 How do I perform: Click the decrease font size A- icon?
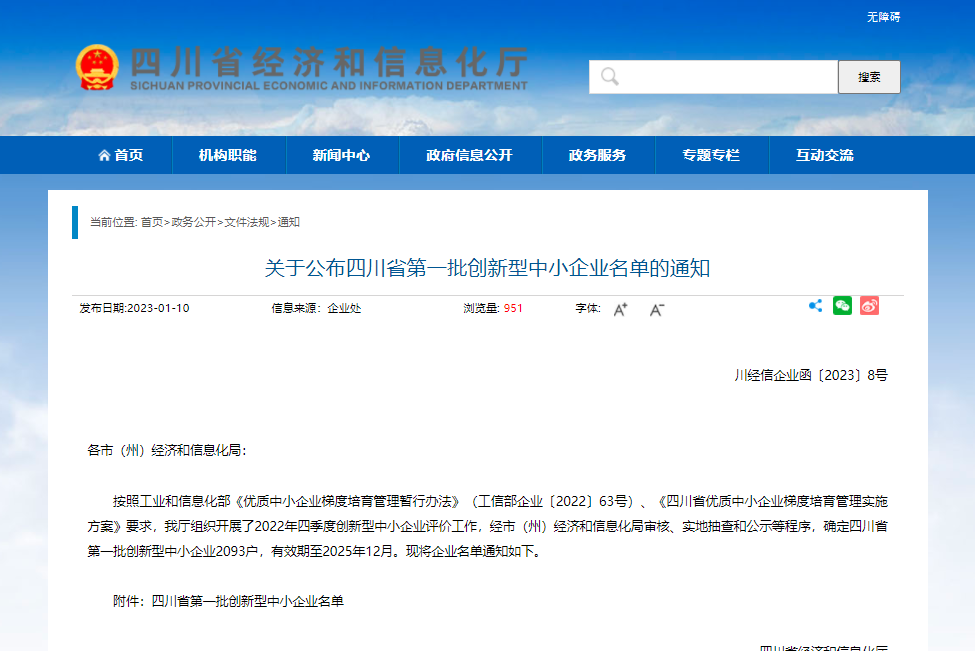(x=656, y=309)
